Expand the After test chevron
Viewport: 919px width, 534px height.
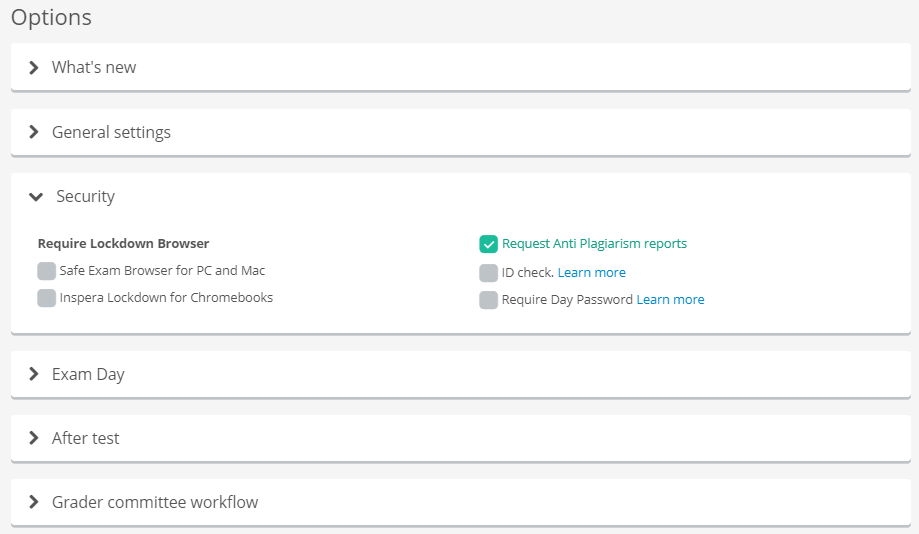coord(34,438)
